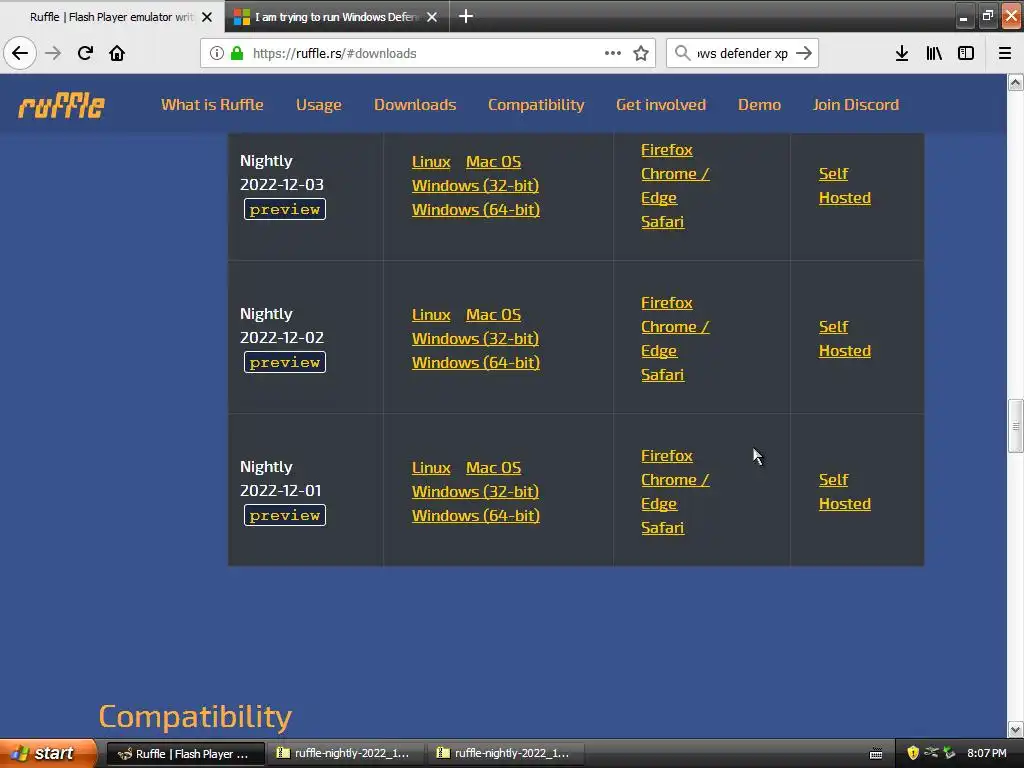This screenshot has width=1024, height=768.
Task: Download Linux build for 2022-12-02
Action: coord(431,314)
